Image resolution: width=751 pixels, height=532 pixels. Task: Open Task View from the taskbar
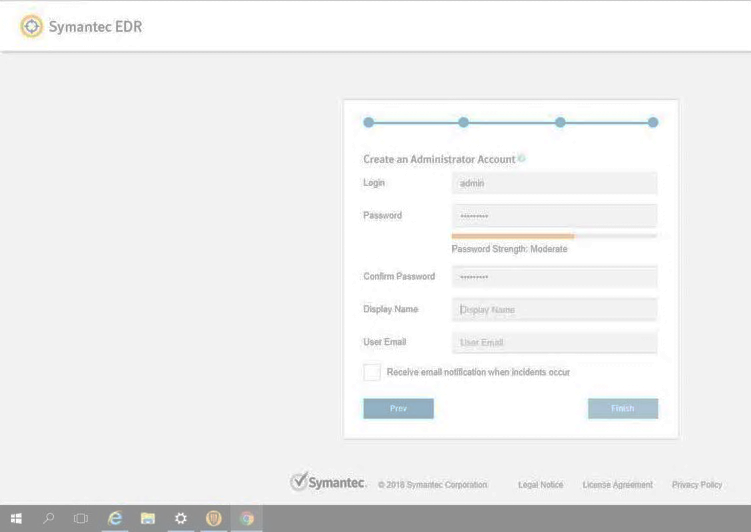pyautogui.click(x=81, y=518)
